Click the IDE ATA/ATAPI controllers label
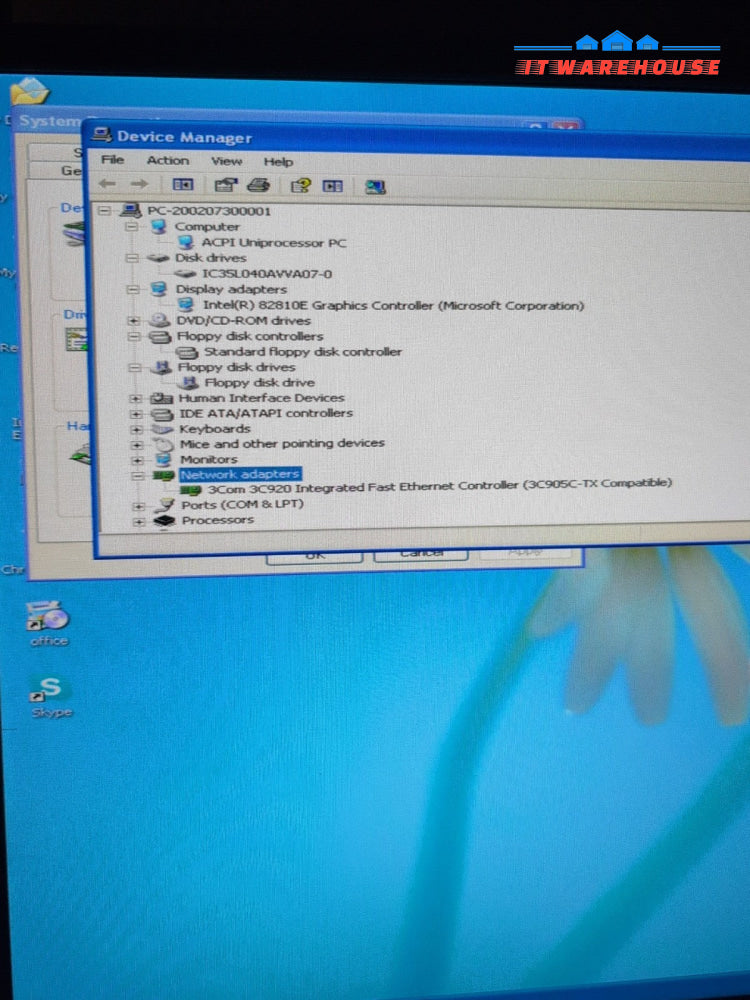Image resolution: width=750 pixels, height=1000 pixels. point(265,413)
